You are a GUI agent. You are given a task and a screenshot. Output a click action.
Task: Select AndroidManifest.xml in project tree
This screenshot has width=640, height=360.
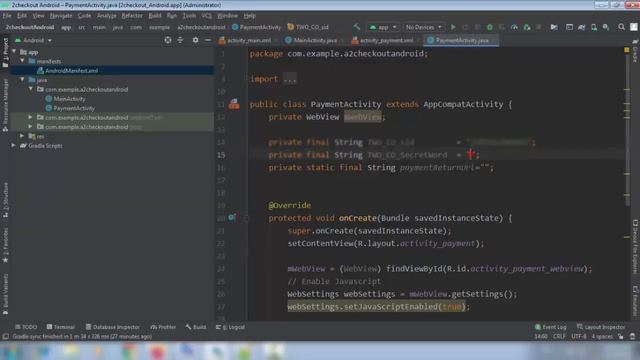(x=112, y=70)
